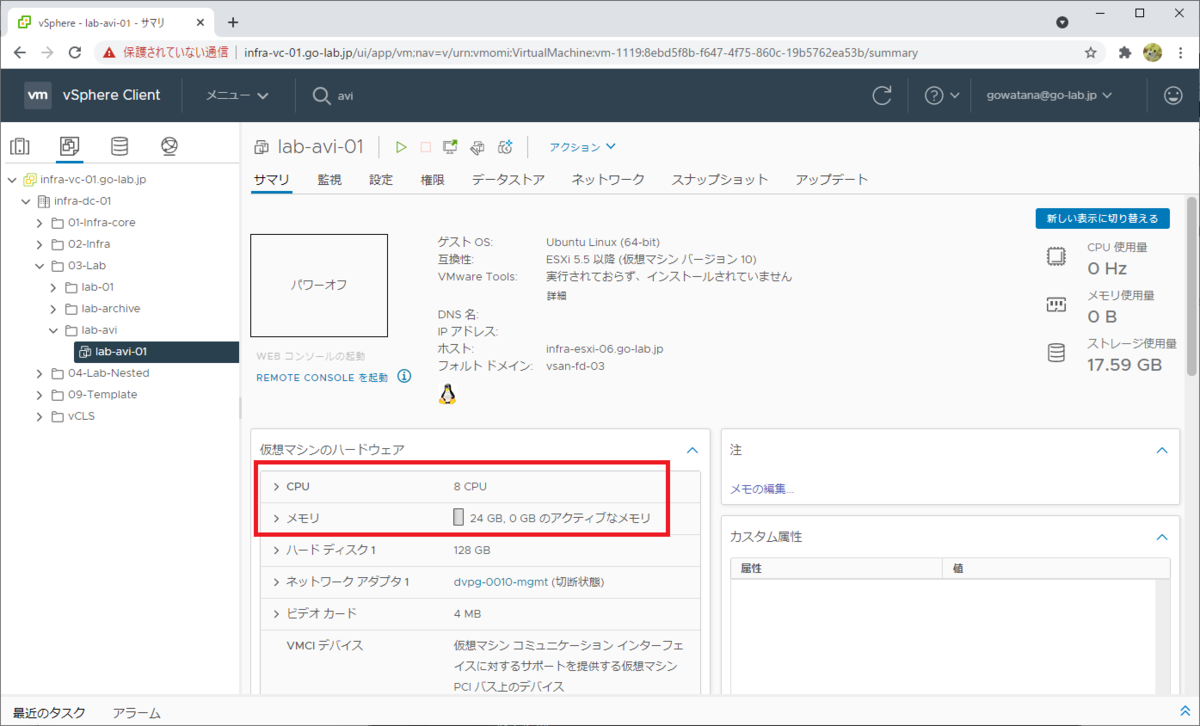Go back with browser back arrow
Image resolution: width=1200 pixels, height=726 pixels.
pos(20,52)
